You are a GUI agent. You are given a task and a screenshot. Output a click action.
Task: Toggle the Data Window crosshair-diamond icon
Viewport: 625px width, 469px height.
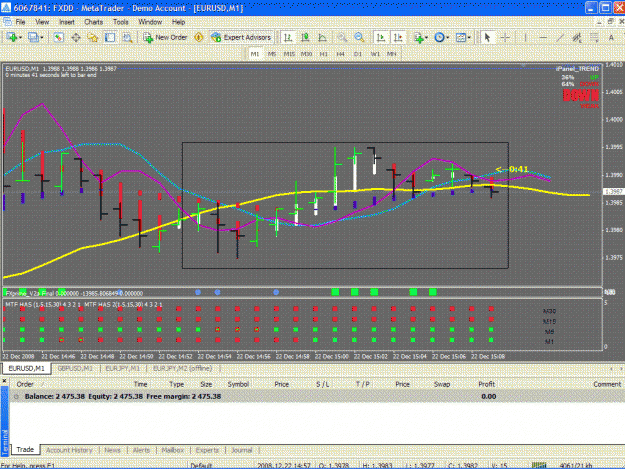pos(76,37)
